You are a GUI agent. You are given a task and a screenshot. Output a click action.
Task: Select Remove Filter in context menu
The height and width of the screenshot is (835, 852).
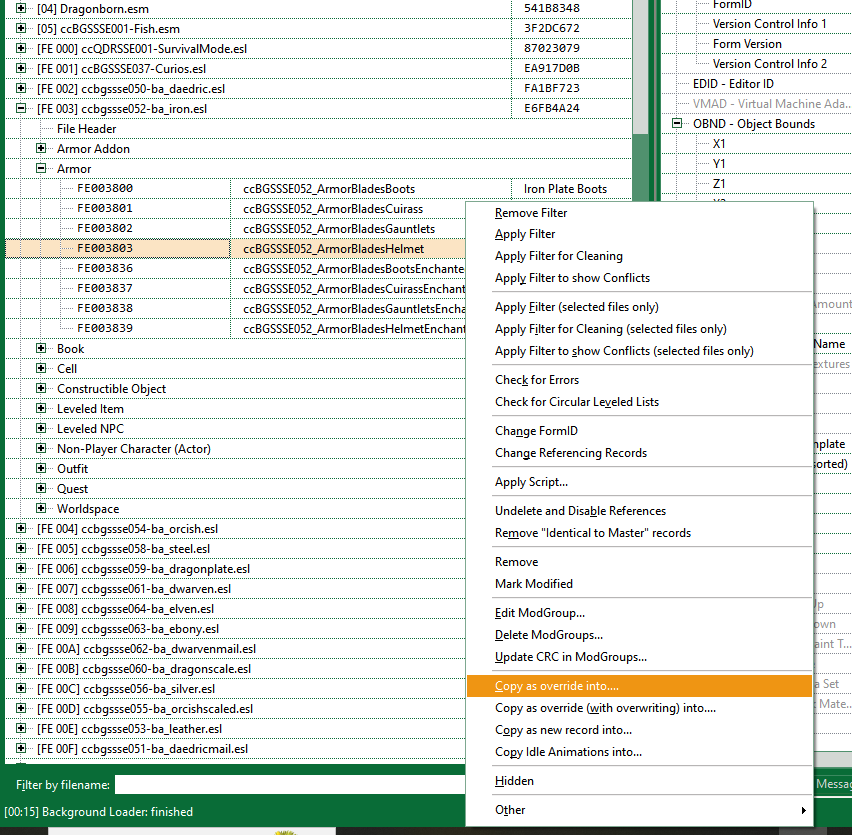pos(639,213)
